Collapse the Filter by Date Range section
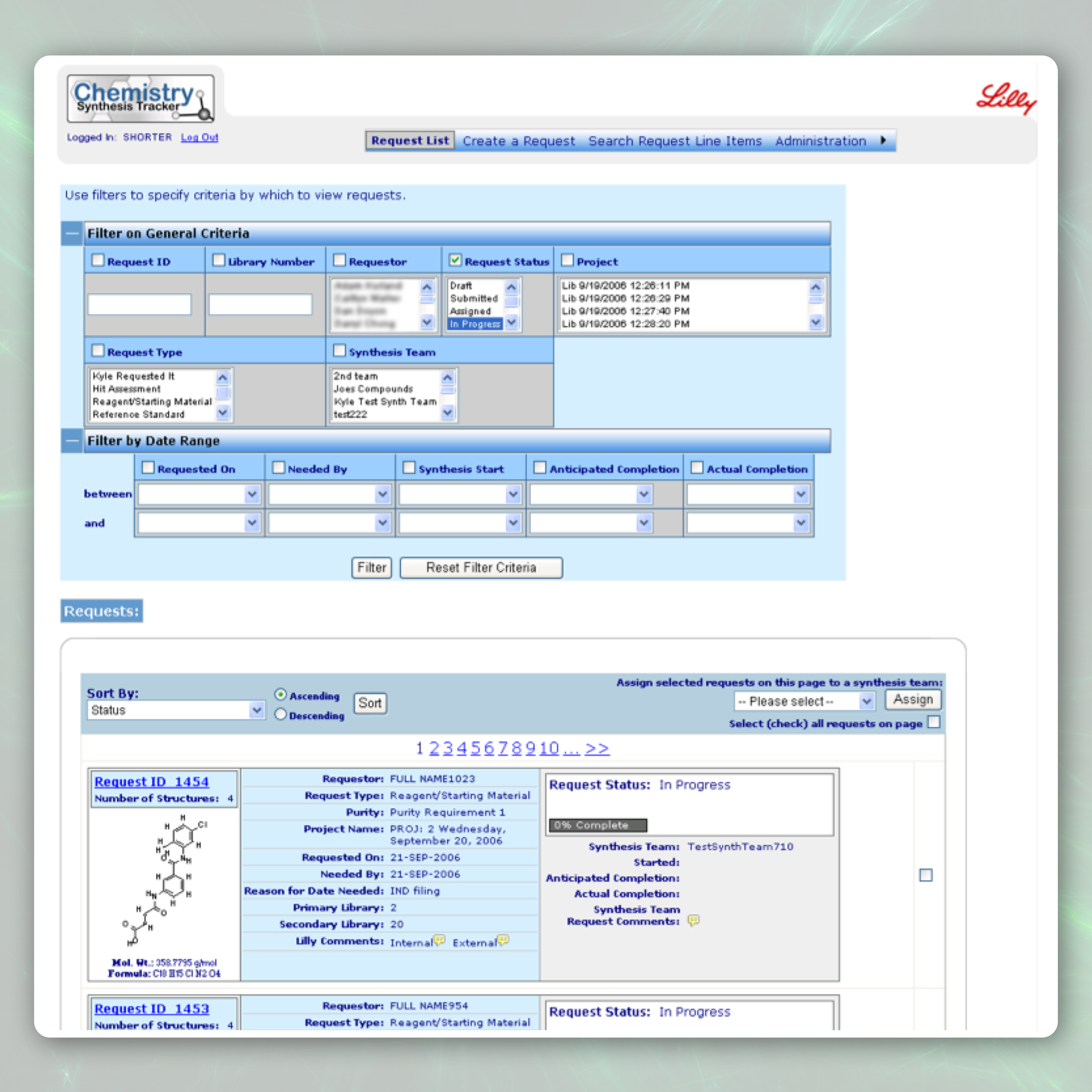This screenshot has height=1092, width=1092. click(72, 441)
